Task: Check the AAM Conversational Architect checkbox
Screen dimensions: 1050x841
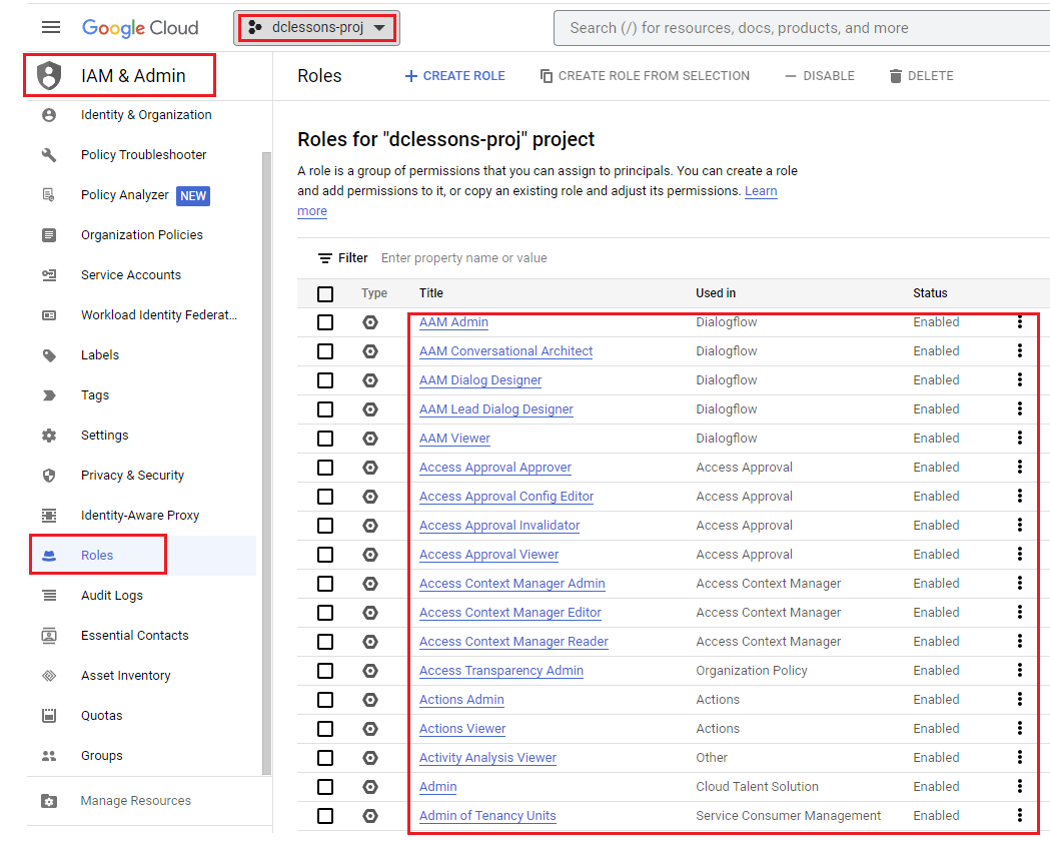Action: (325, 351)
